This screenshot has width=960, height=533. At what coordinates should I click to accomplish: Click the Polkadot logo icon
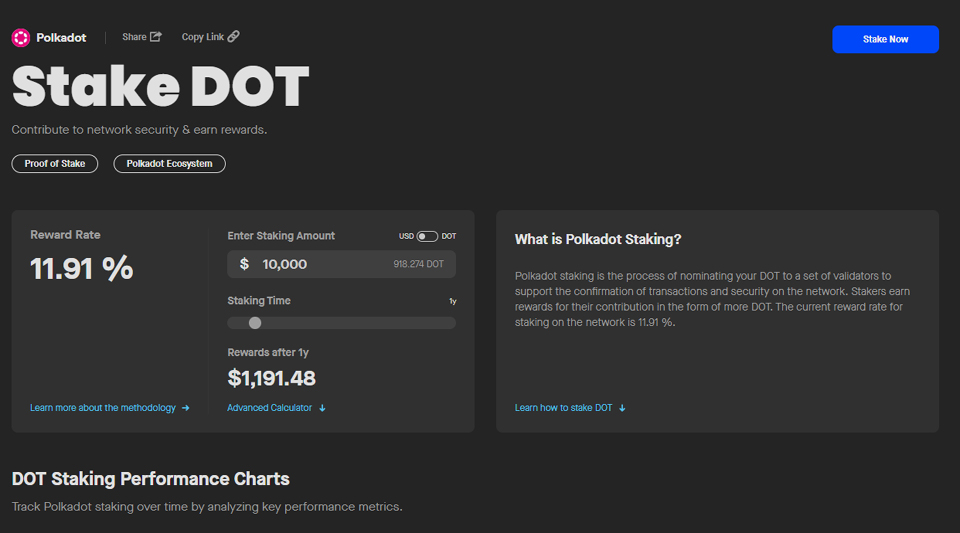(21, 38)
